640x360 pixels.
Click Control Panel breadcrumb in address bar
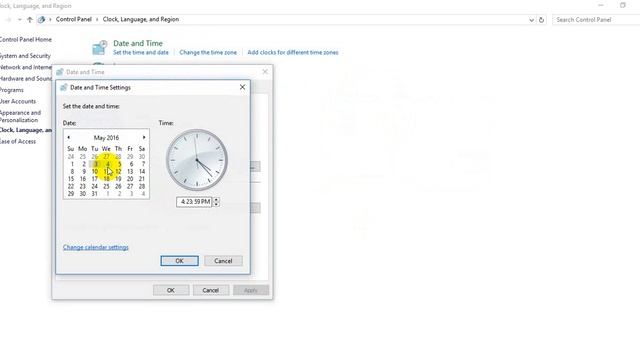tap(74, 19)
